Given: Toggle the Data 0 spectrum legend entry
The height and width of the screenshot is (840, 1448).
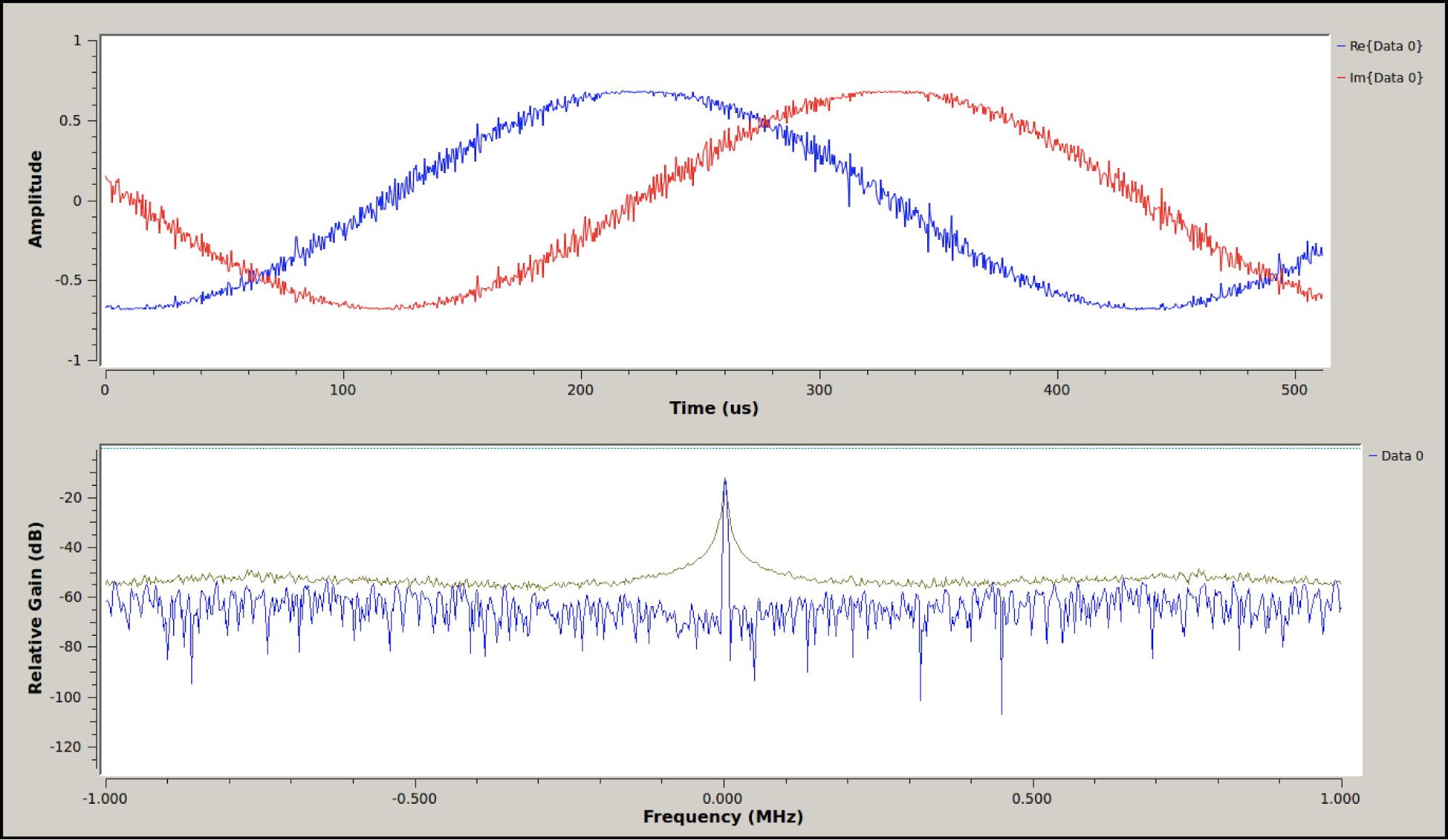Looking at the screenshot, I should (x=1402, y=456).
